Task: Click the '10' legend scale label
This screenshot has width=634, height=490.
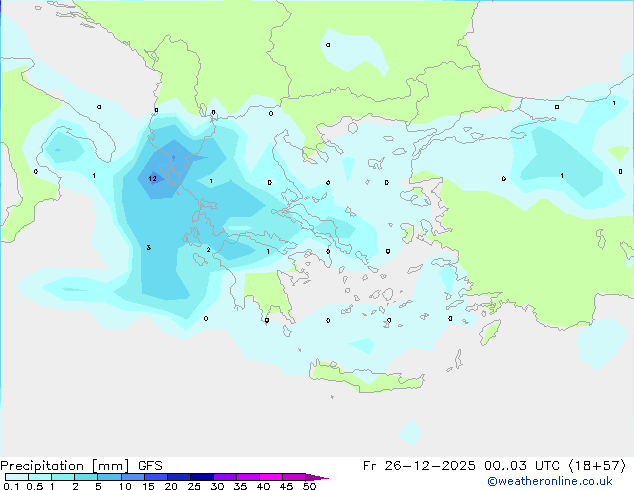Action: click(125, 486)
